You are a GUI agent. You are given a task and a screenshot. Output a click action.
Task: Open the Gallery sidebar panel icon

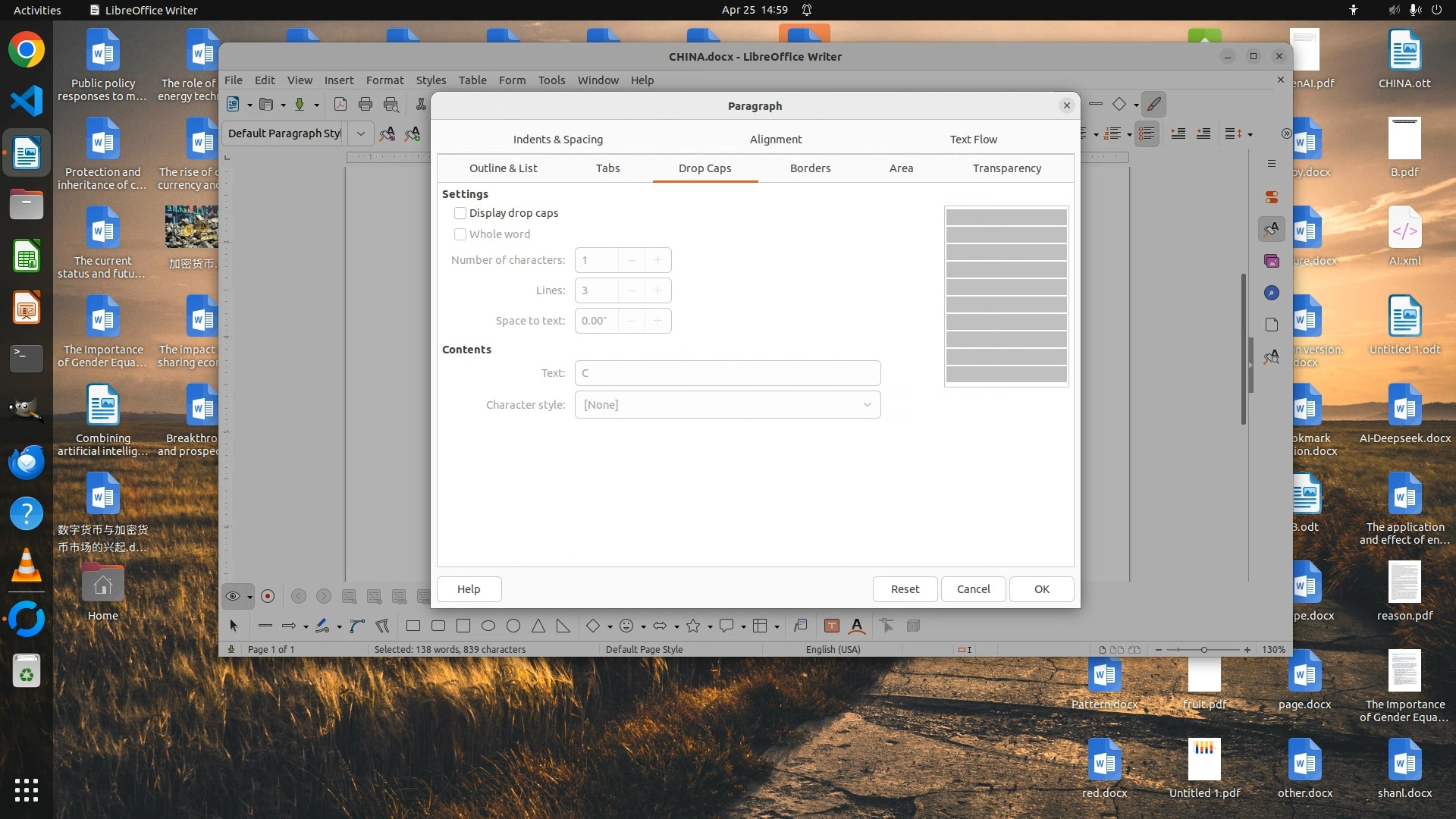coord(1272,261)
